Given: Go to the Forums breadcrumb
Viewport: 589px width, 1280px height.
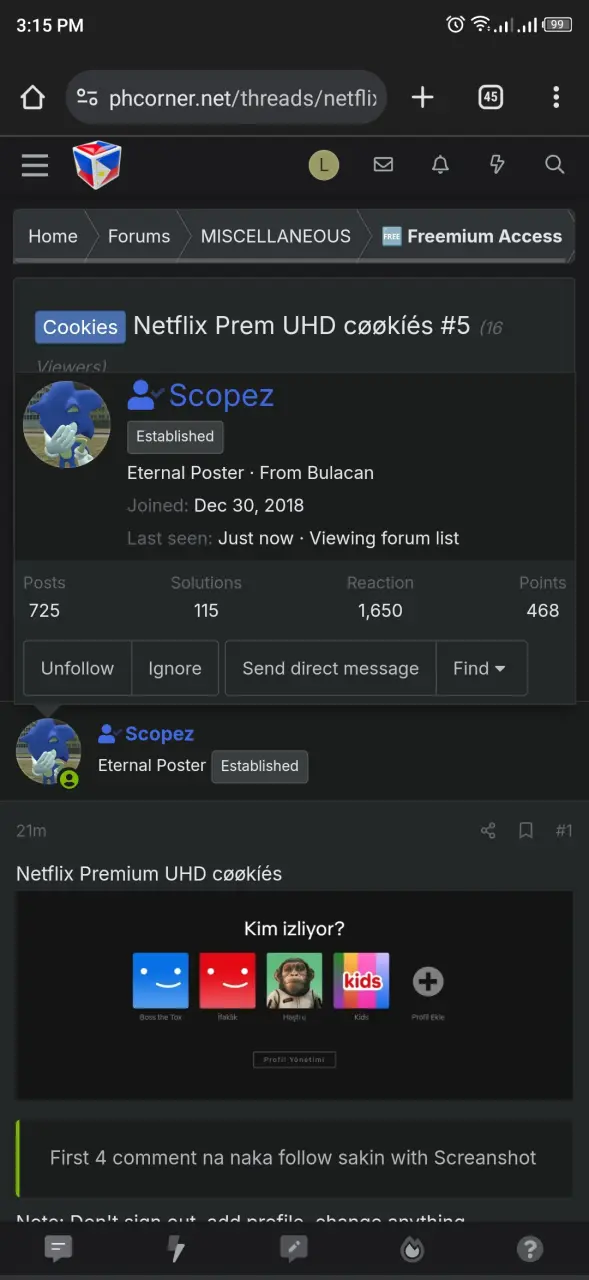Looking at the screenshot, I should [139, 236].
